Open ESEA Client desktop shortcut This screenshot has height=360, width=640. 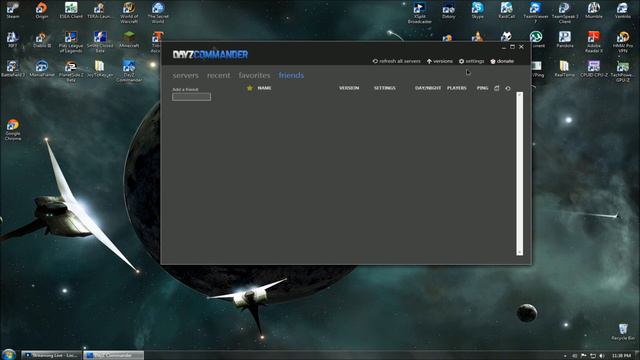71,11
